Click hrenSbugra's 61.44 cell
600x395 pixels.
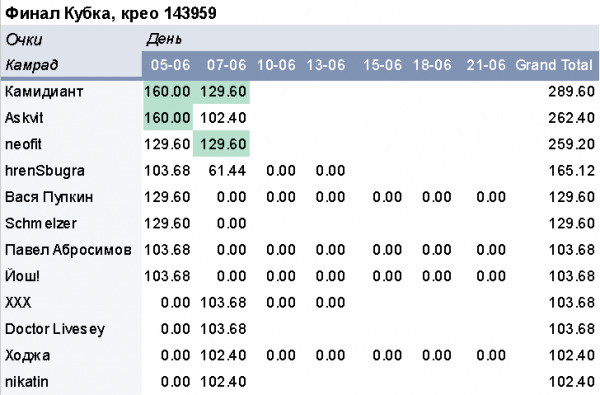point(227,171)
